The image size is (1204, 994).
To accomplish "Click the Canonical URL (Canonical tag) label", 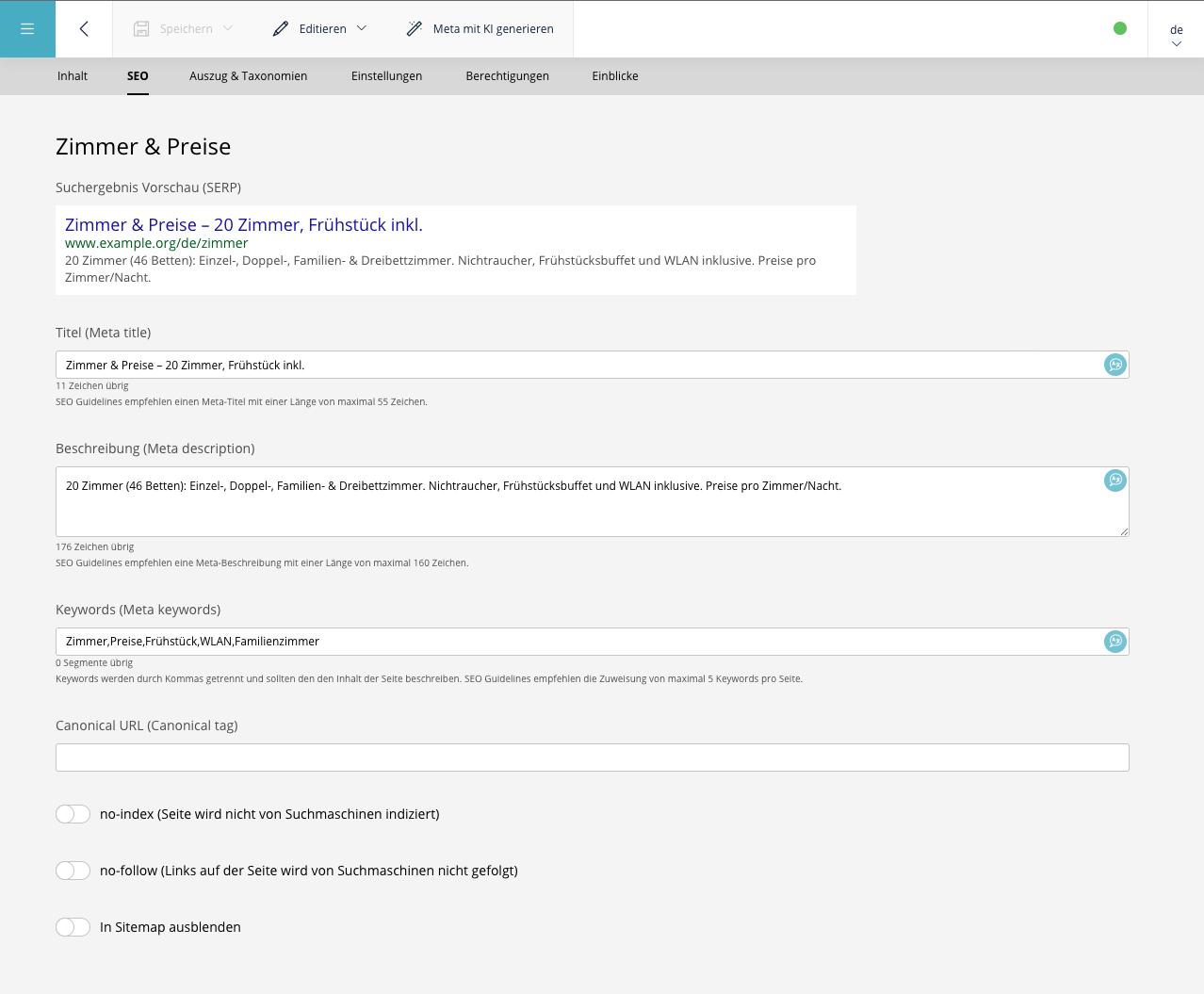I will pyautogui.click(x=147, y=725).
